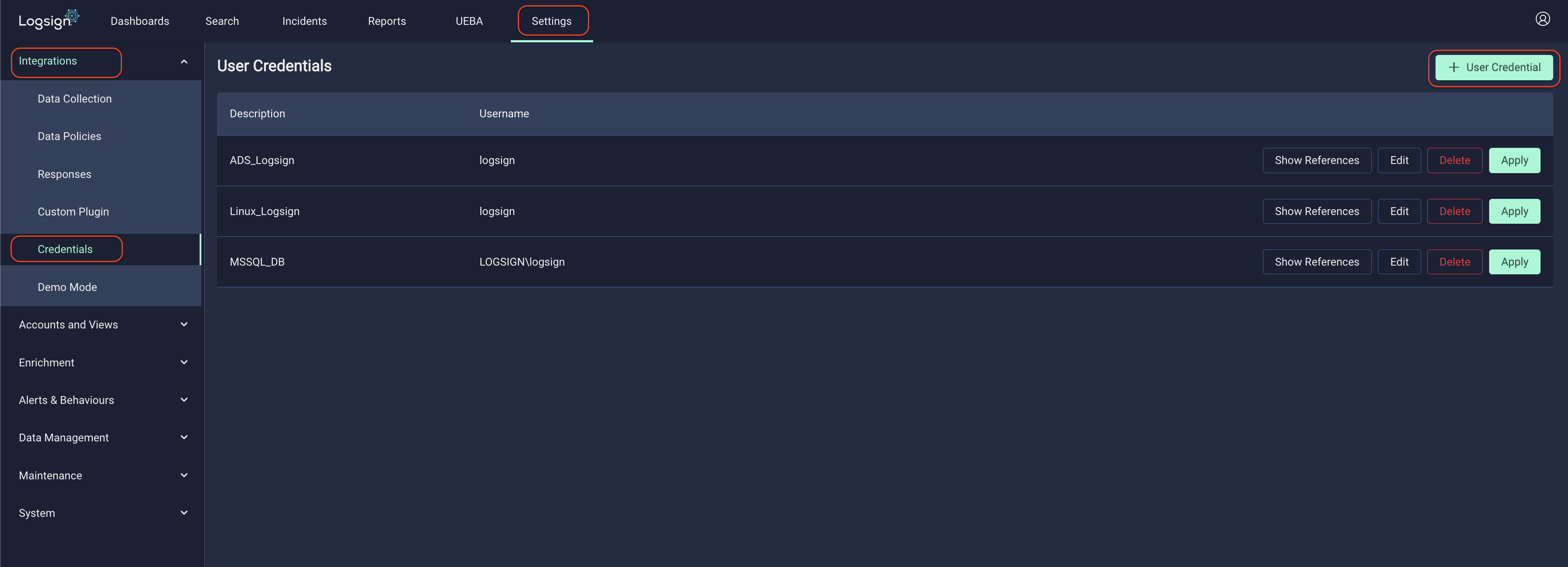Click the Logsign logo
Image resolution: width=1568 pixels, height=567 pixels.
49,20
